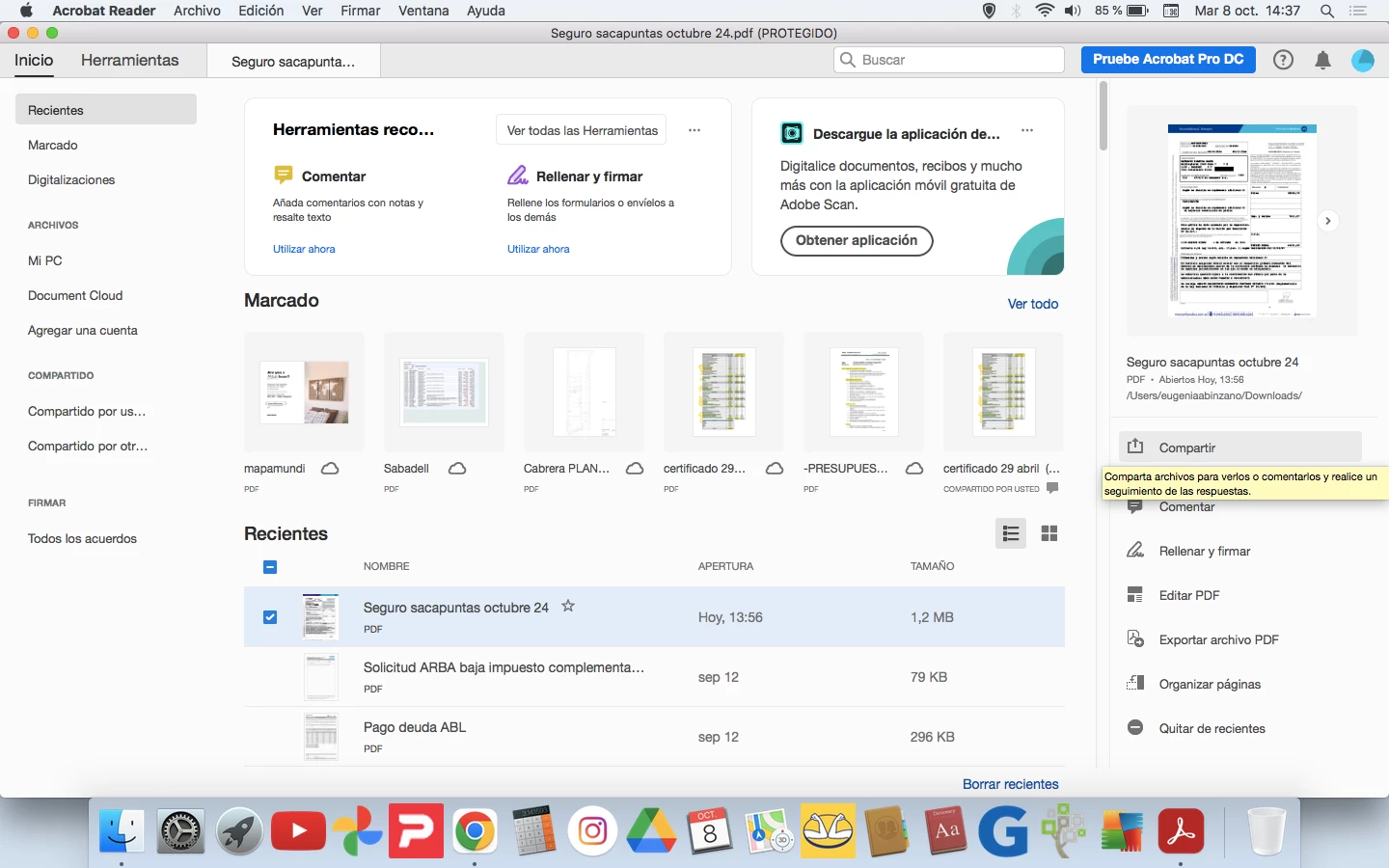Switch to the Inicio tab
The image size is (1389, 868).
(34, 60)
